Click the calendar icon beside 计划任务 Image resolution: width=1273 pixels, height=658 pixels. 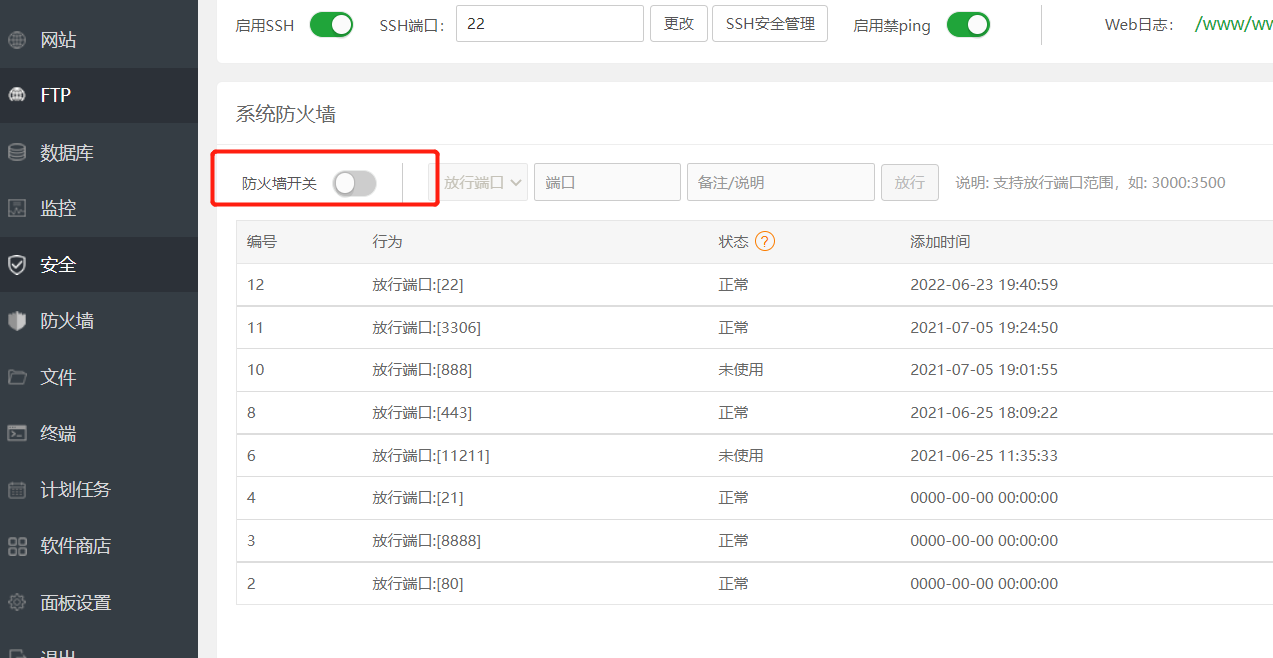click(17, 490)
